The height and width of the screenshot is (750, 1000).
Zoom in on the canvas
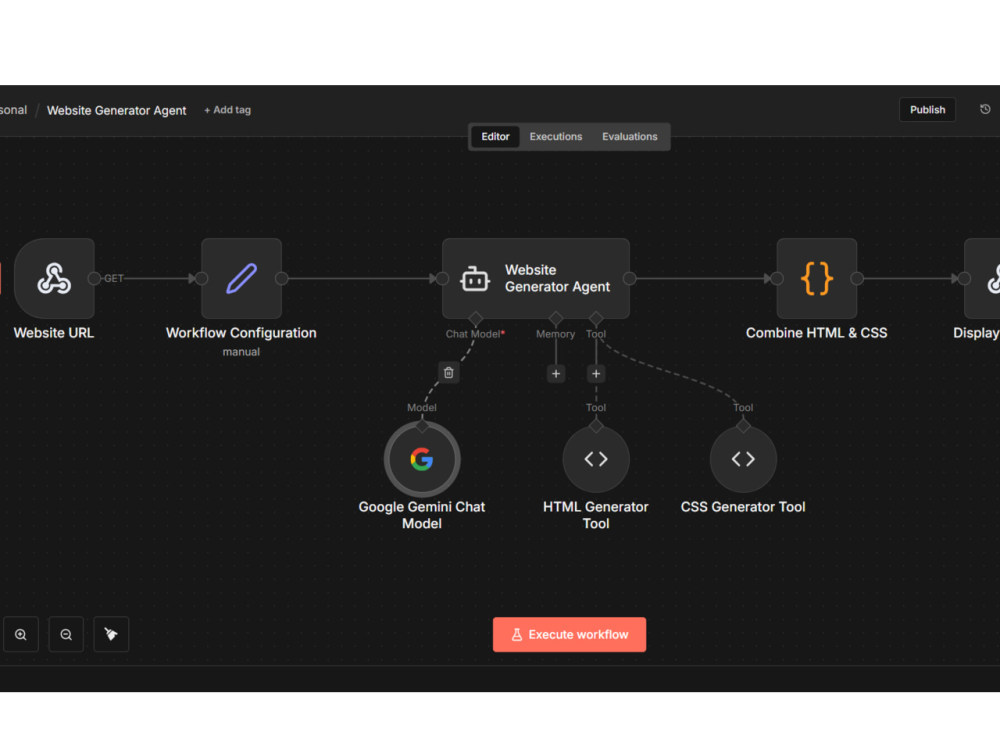coord(21,634)
